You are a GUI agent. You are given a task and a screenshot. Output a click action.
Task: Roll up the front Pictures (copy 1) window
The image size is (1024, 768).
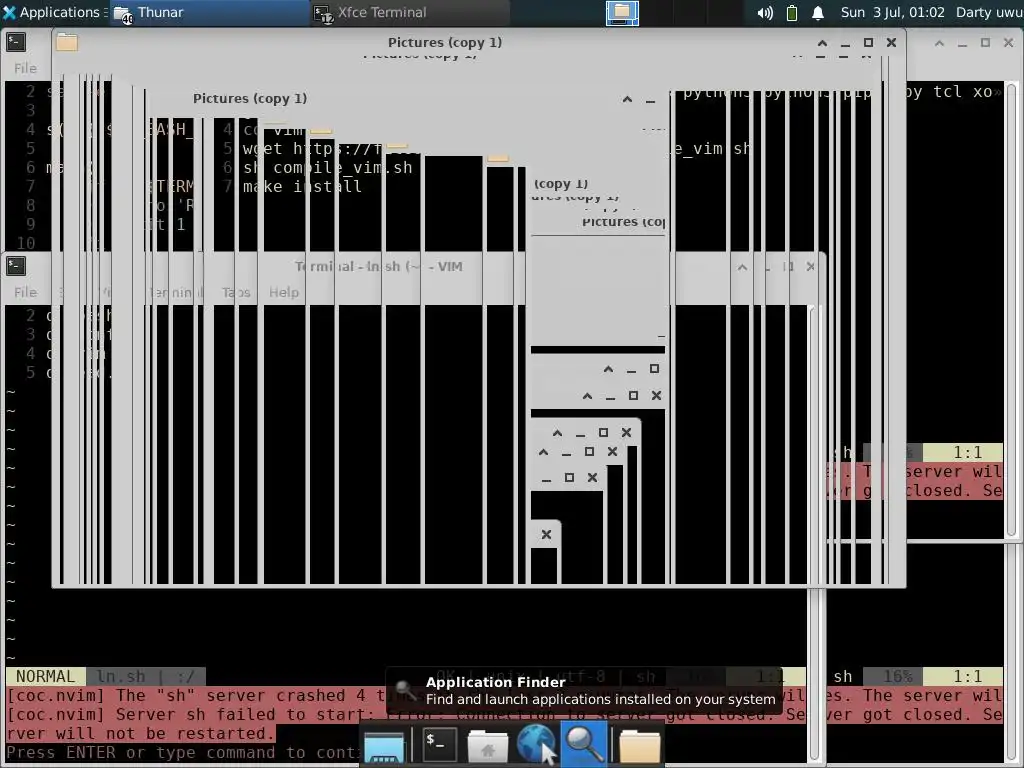click(x=822, y=42)
